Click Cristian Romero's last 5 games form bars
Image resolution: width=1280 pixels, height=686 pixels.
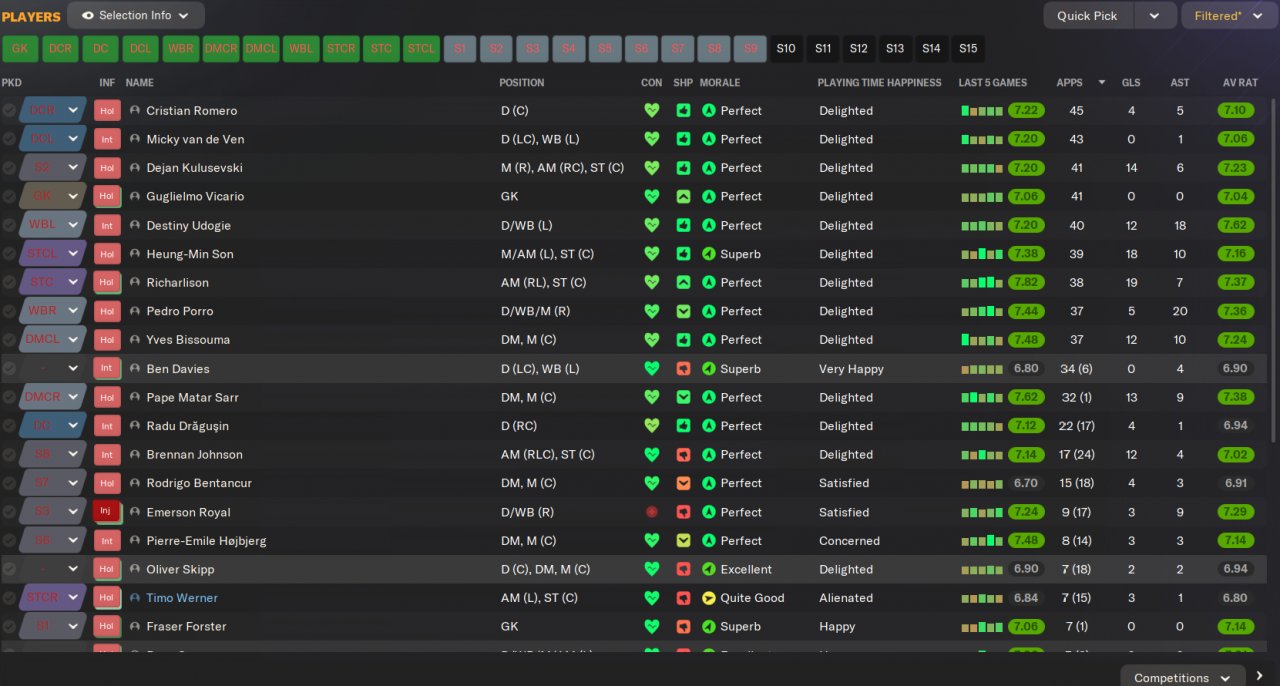tap(982, 111)
